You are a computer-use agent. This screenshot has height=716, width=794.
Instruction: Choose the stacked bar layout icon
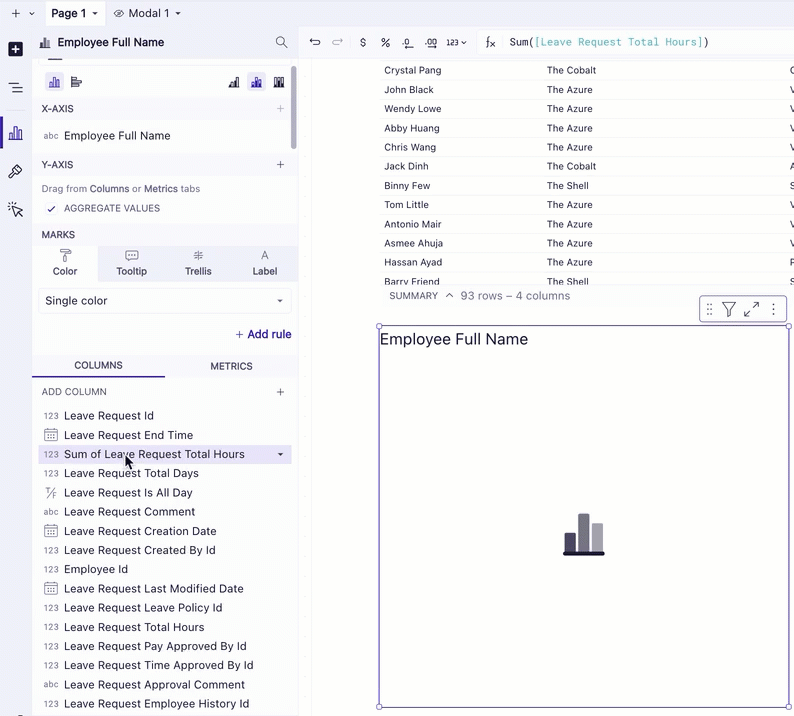[x=256, y=82]
